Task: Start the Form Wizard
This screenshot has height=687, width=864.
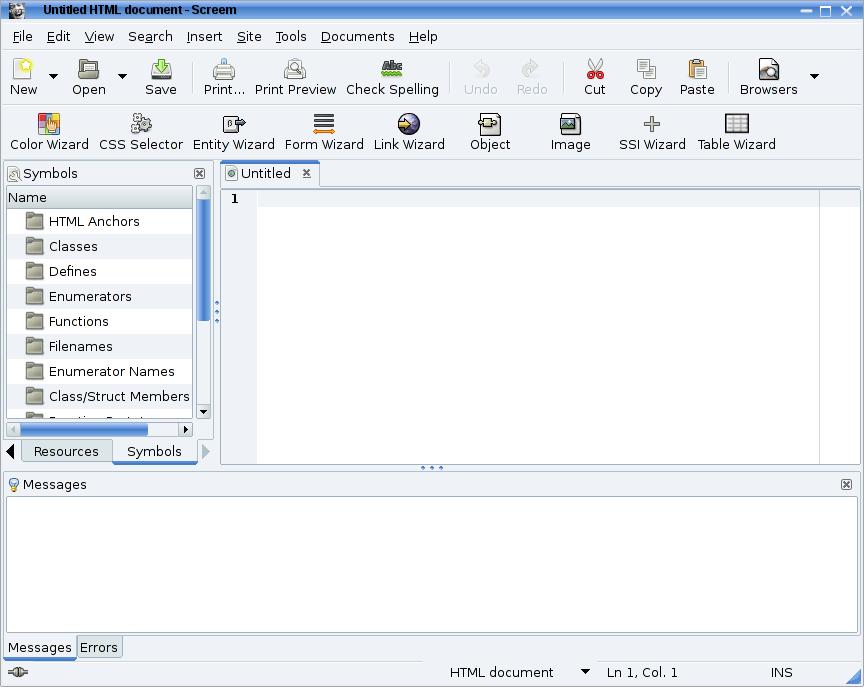Action: point(324,131)
